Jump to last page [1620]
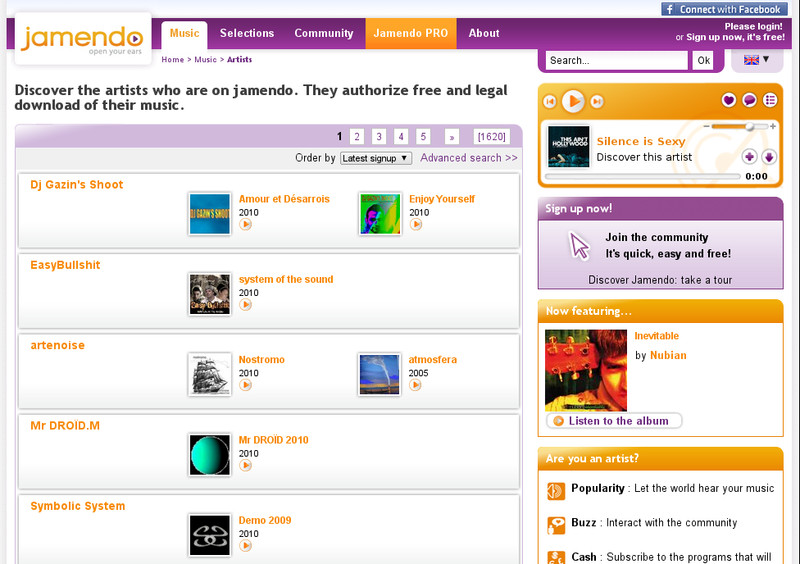Image resolution: width=800 pixels, height=564 pixels. (x=491, y=136)
